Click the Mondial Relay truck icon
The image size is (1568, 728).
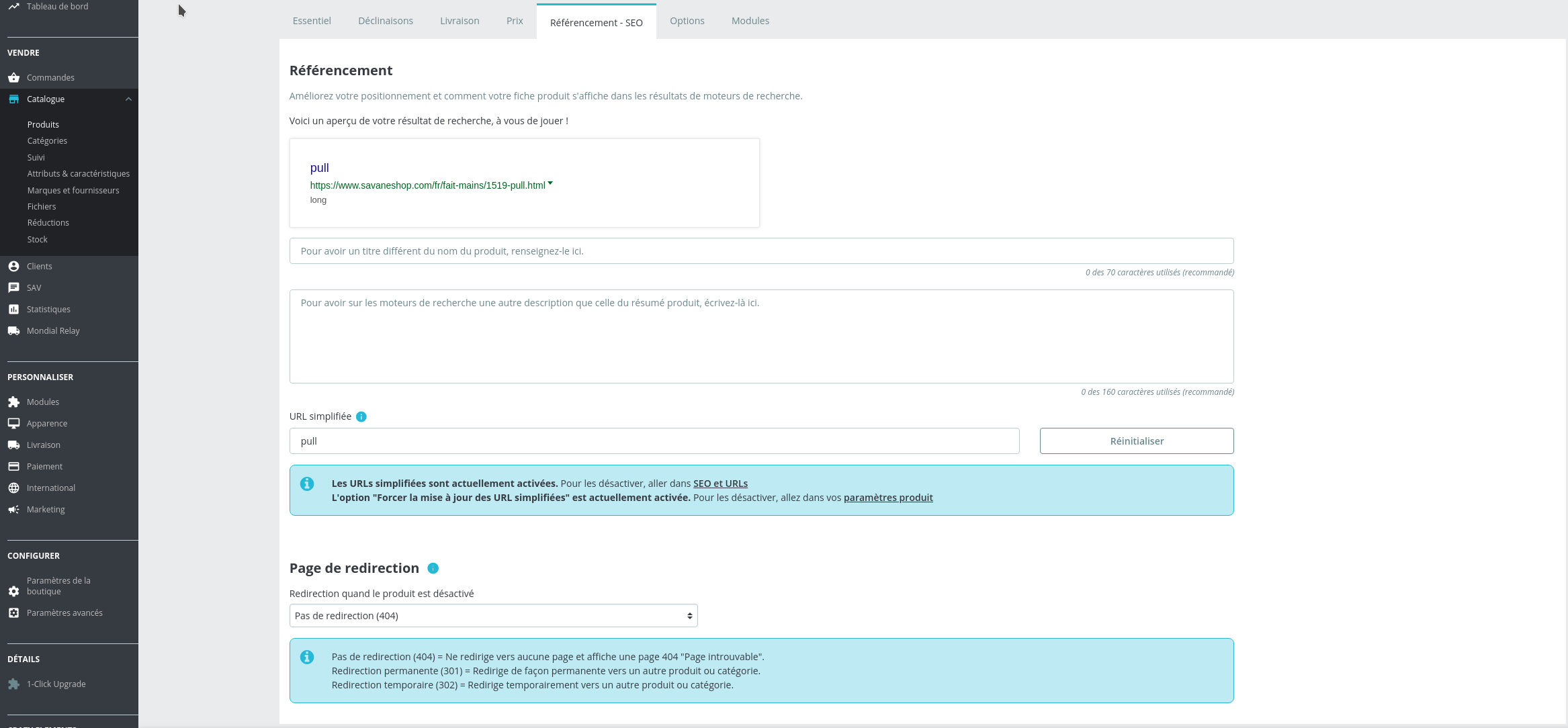(x=13, y=331)
